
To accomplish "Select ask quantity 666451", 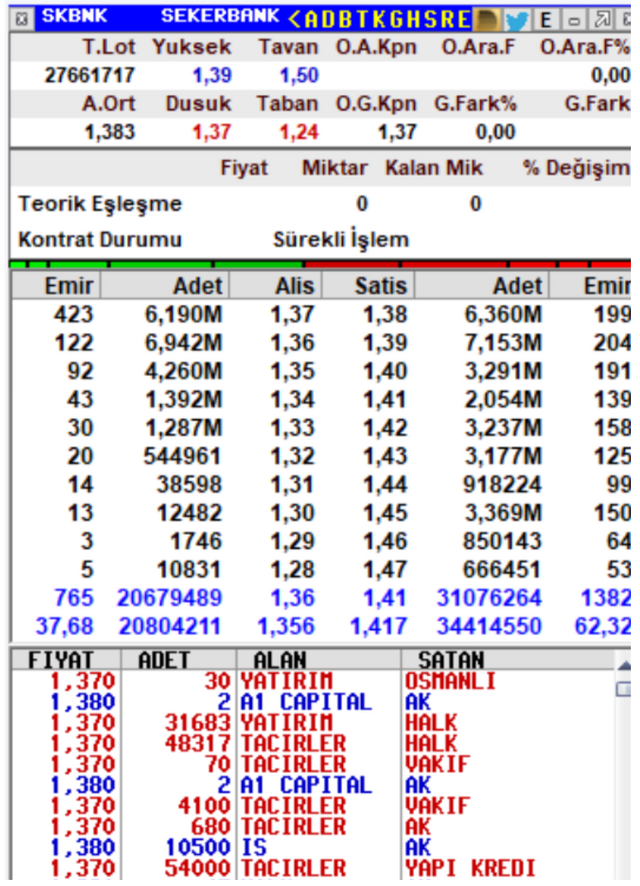I will click(502, 569).
